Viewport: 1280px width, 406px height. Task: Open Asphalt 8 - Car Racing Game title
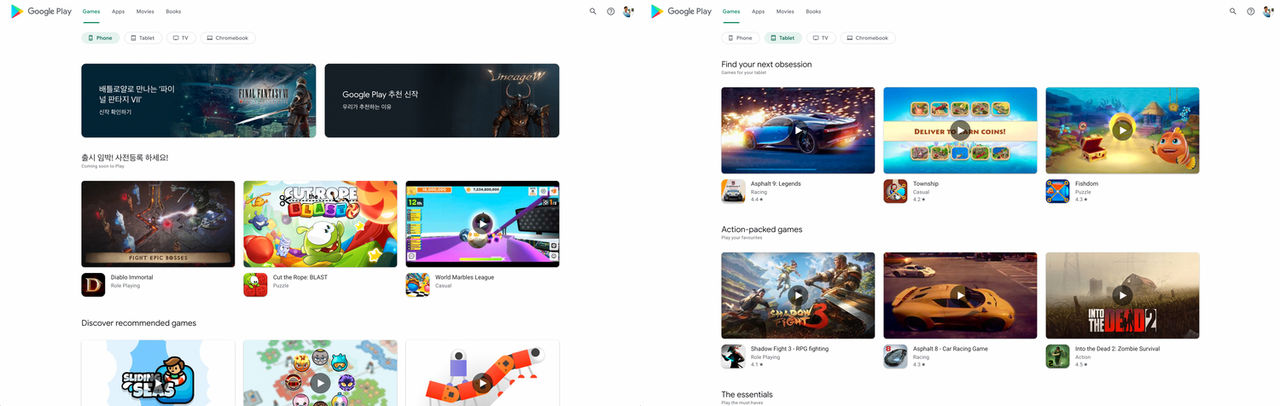[x=950, y=349]
